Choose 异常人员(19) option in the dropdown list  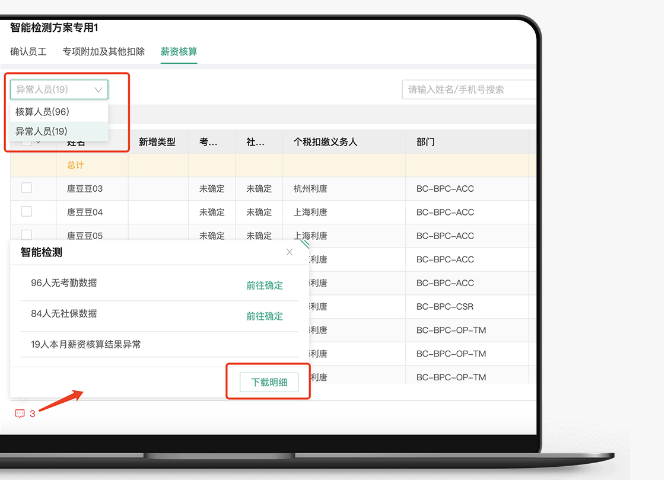42,131
